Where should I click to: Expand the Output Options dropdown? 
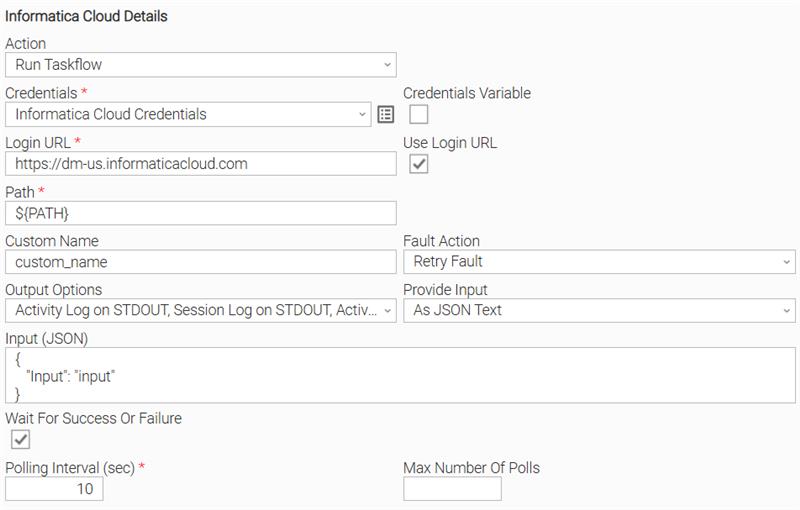click(x=201, y=311)
